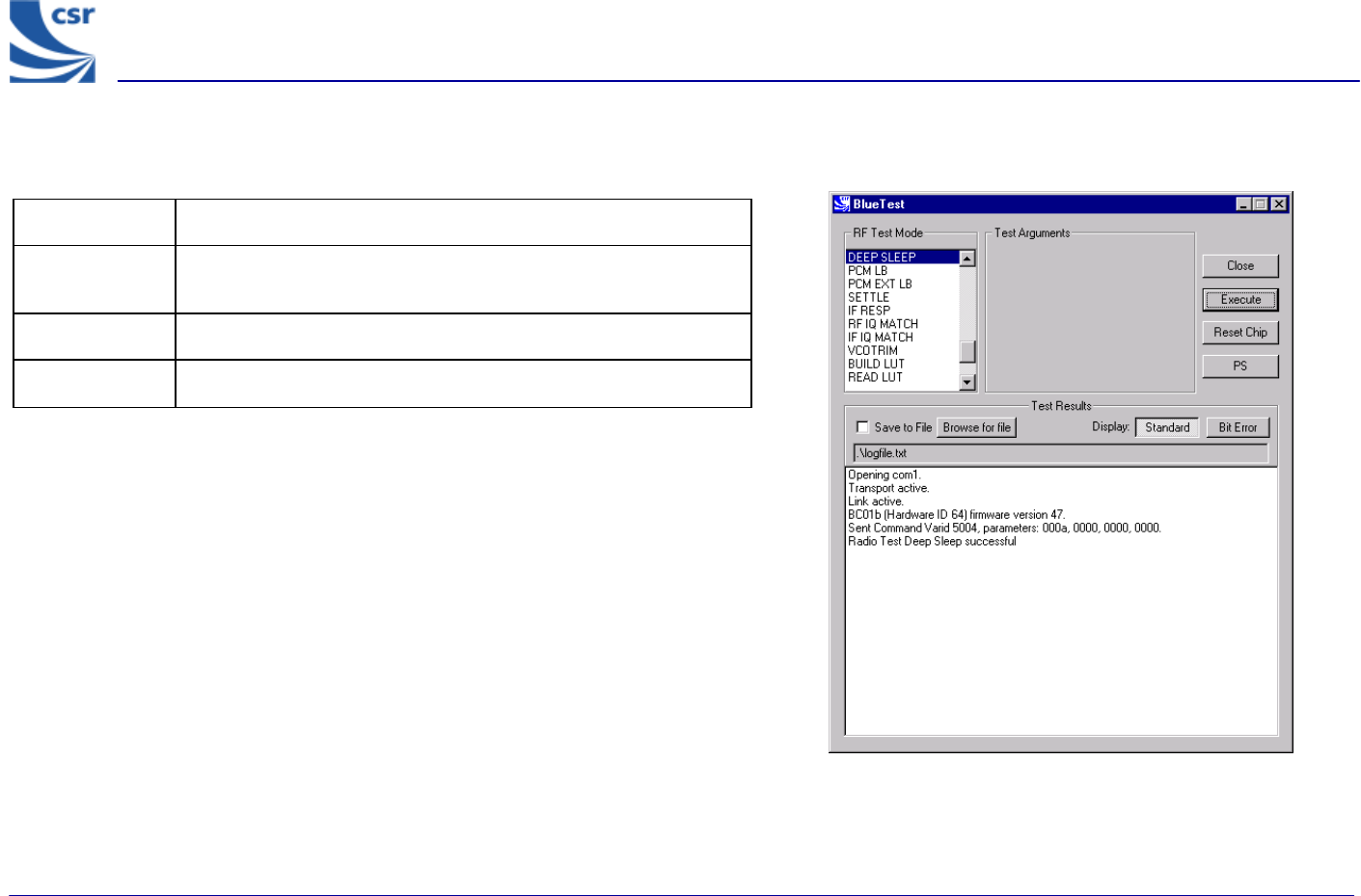
Task: Click the 'Transport active.' log line
Action: [x=888, y=489]
